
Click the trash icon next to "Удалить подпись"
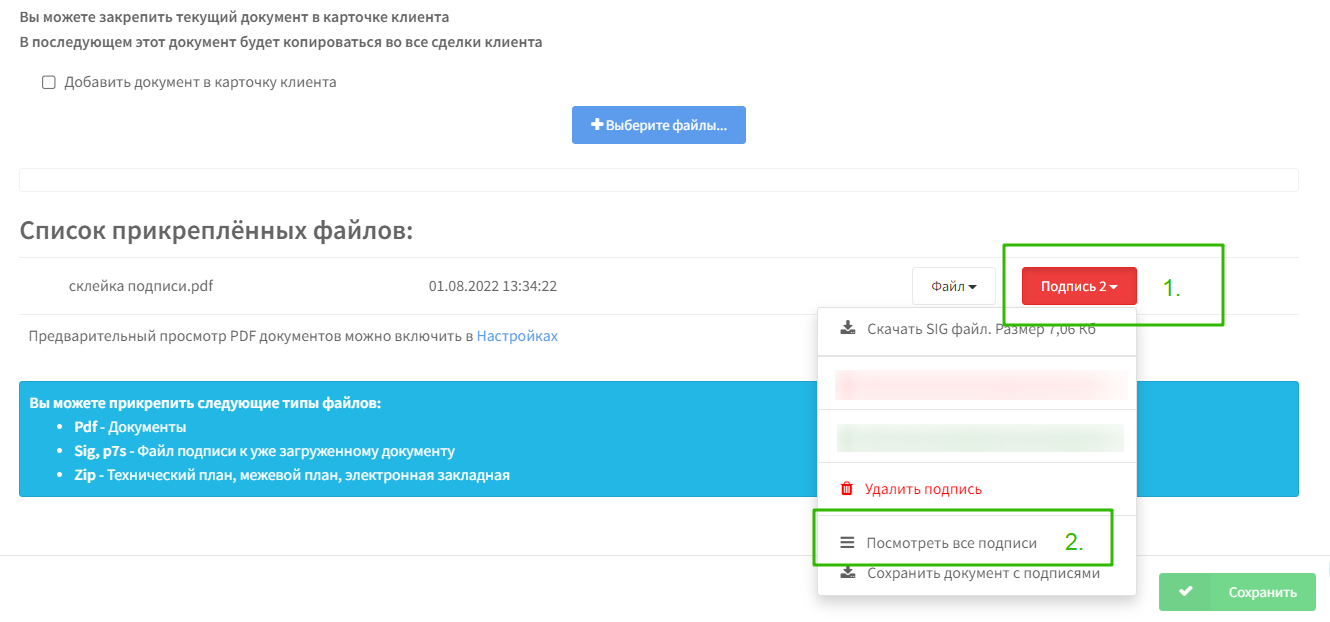point(847,488)
